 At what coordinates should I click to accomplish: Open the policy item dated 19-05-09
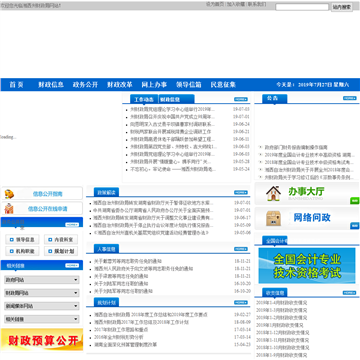pyautogui.click(x=153, y=225)
